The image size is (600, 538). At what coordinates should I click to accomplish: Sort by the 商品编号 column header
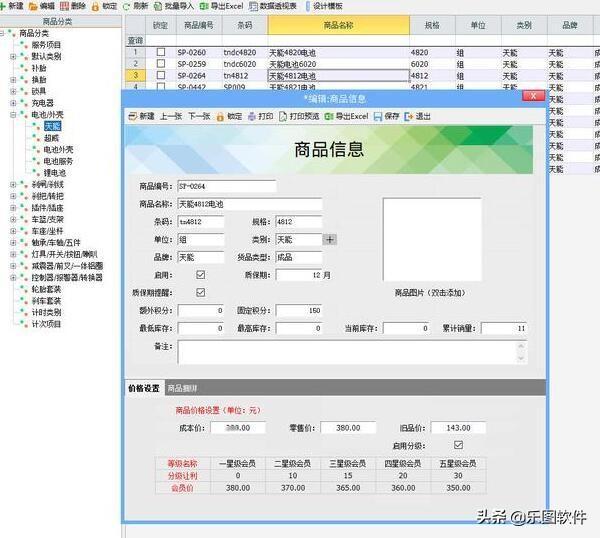(x=199, y=25)
